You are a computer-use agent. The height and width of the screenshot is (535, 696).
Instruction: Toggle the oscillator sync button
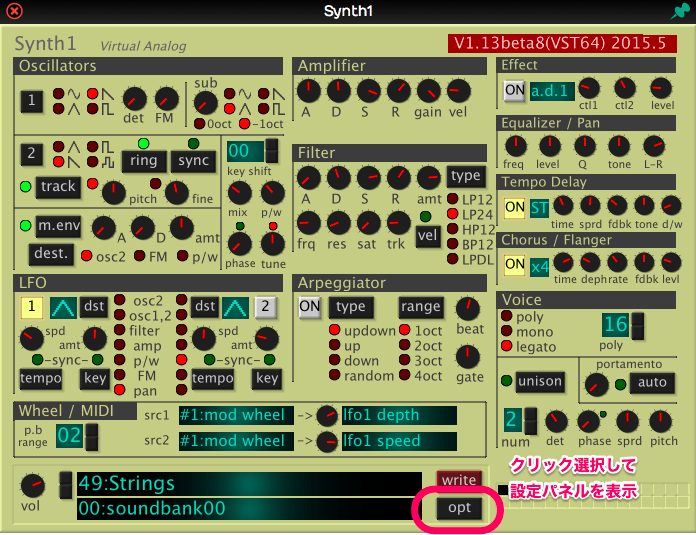[x=193, y=161]
